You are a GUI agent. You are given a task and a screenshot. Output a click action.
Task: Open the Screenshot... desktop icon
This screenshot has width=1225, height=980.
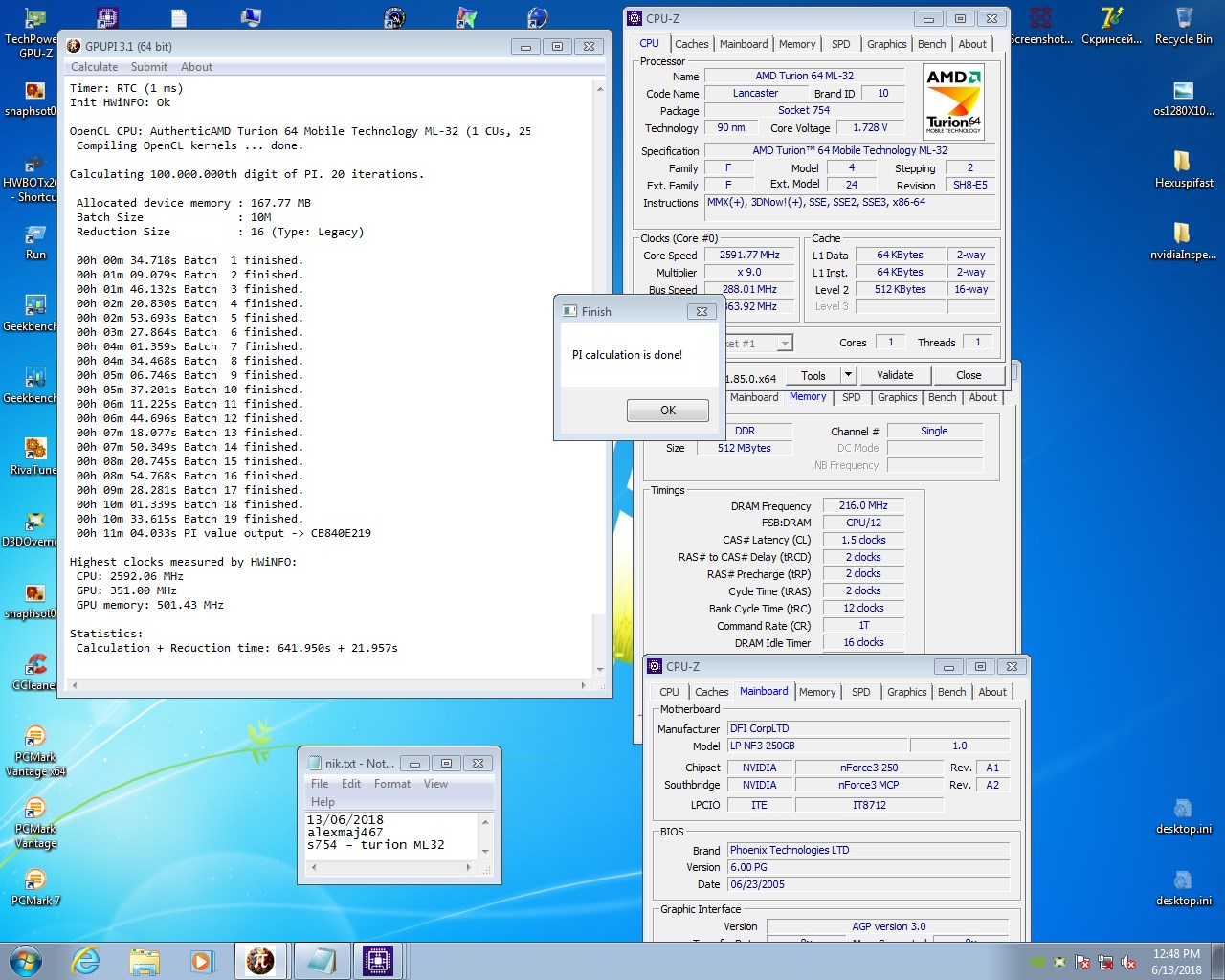pos(1041,27)
